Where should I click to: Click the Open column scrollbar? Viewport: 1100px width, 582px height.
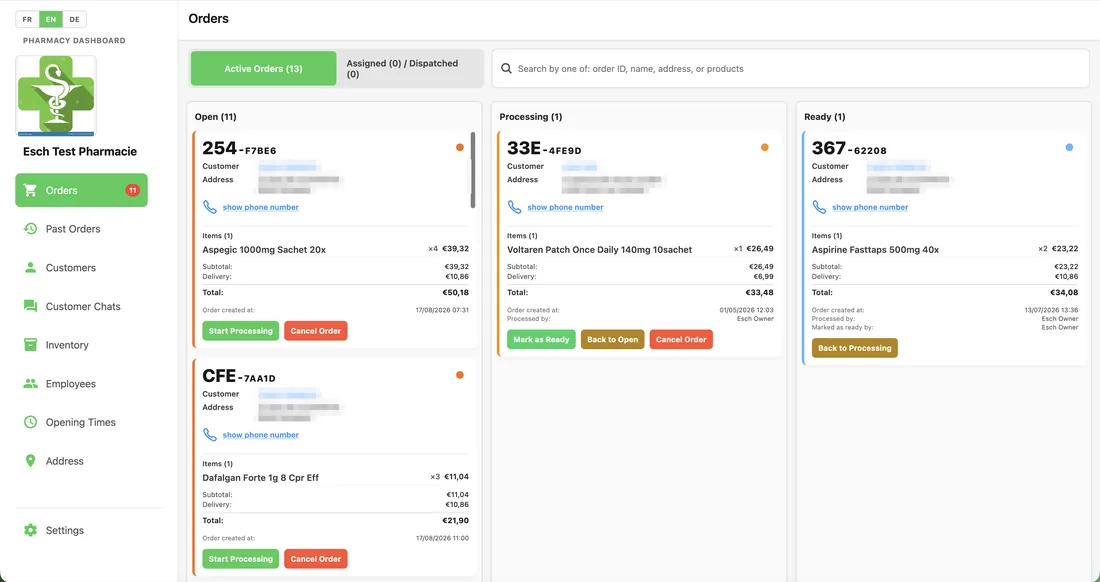473,170
